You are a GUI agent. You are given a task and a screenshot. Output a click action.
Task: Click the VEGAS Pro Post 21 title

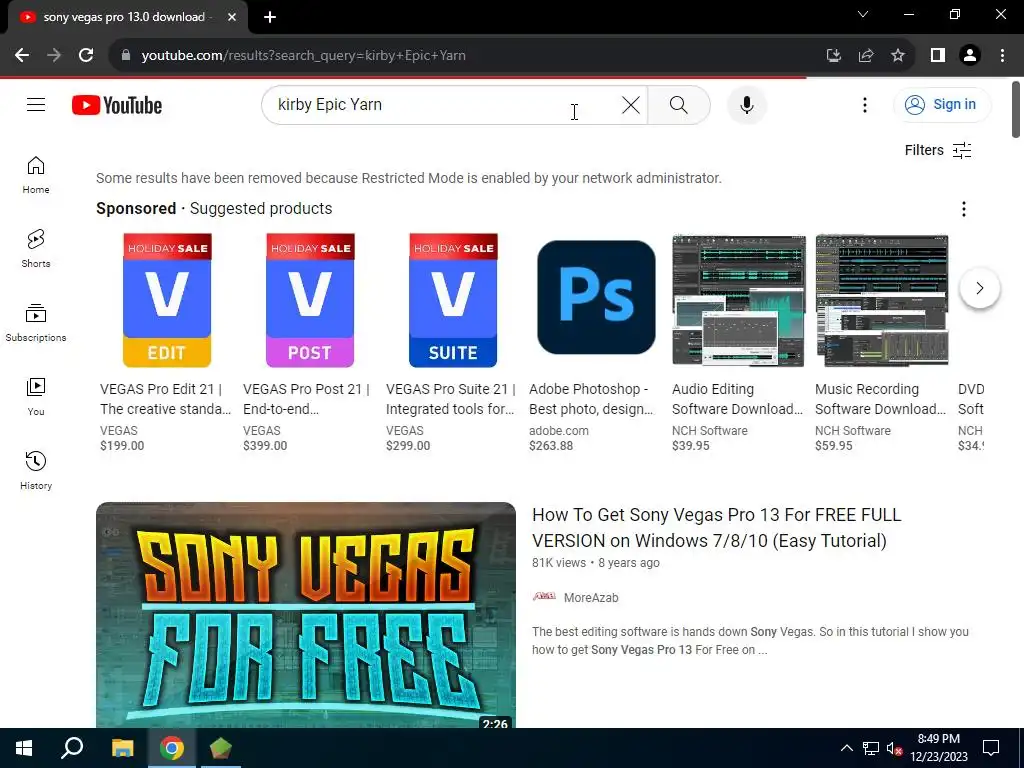tap(306, 399)
